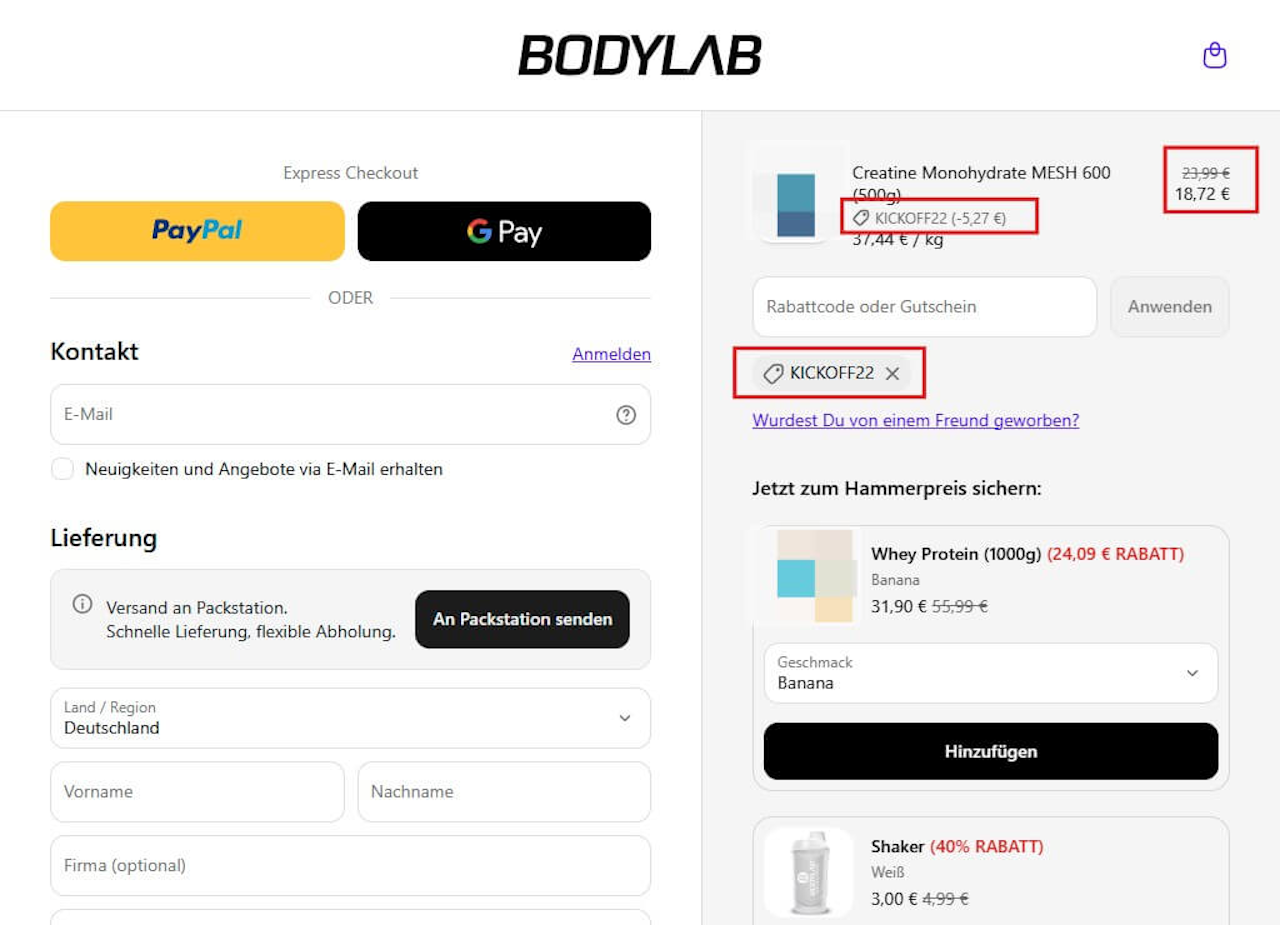Click Hinzufügen to add Whey Protein
The width and height of the screenshot is (1280, 925).
click(991, 751)
